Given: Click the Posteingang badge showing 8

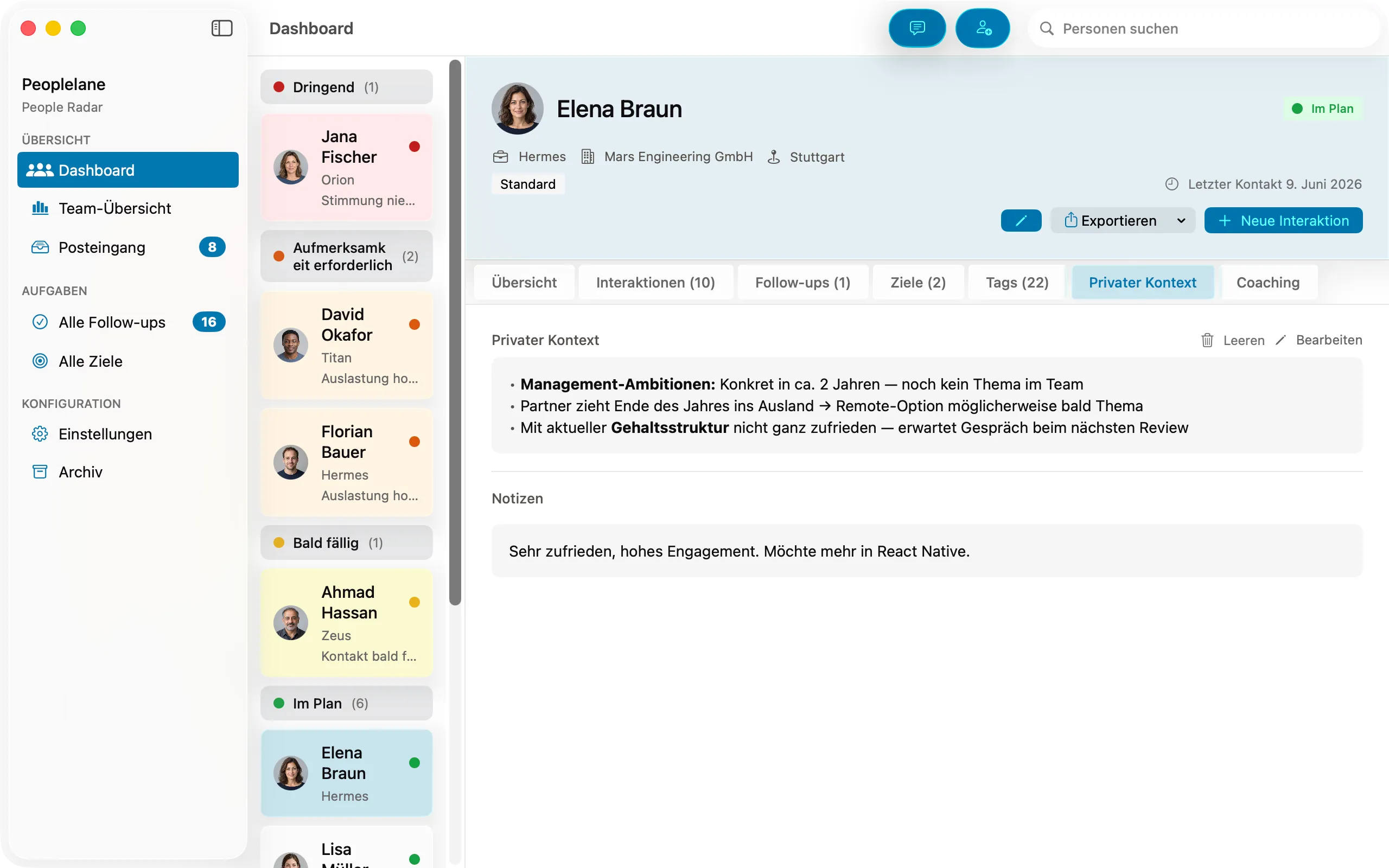Looking at the screenshot, I should (x=212, y=247).
